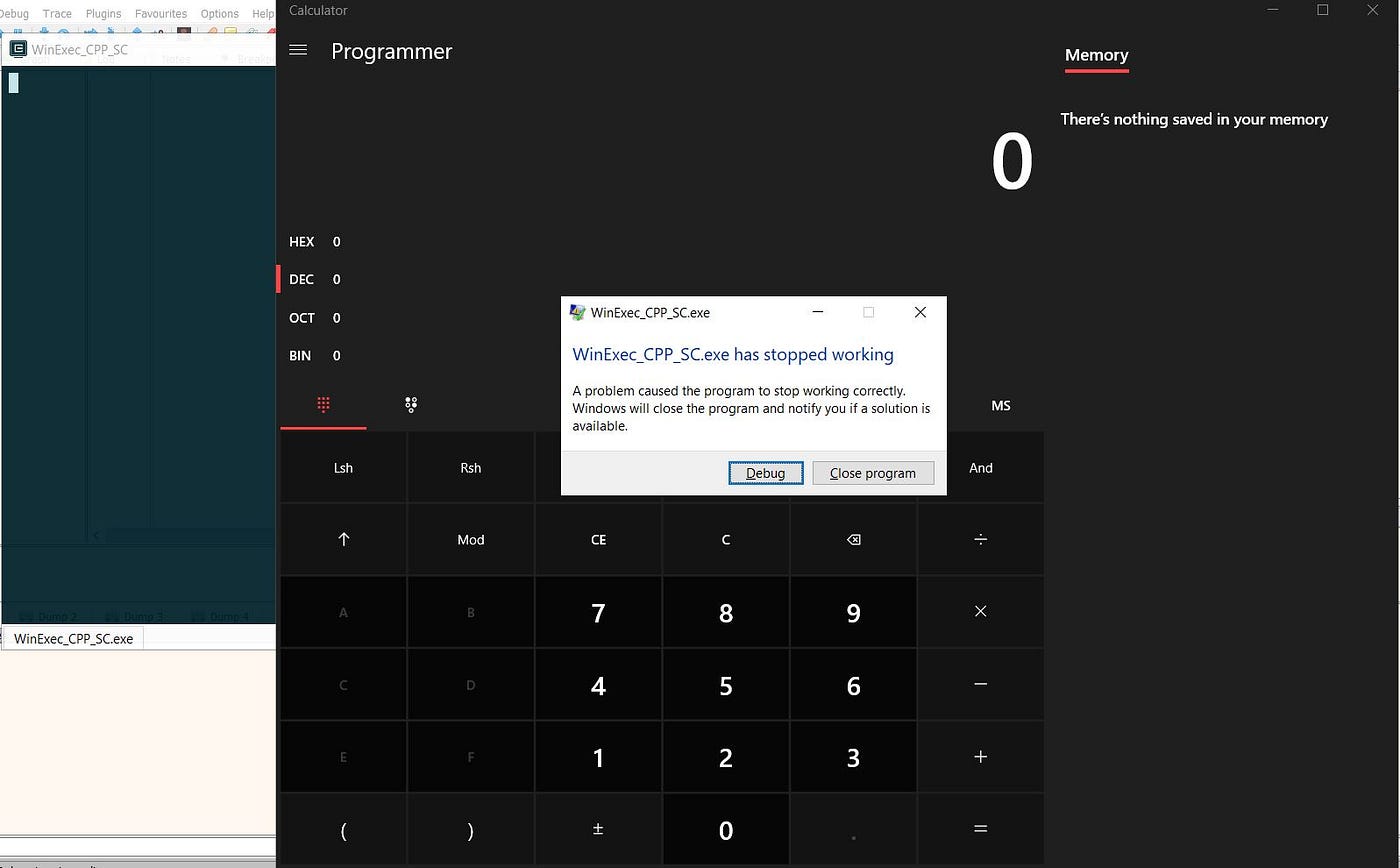Click the Calculator result display showing 0

coord(1011,162)
